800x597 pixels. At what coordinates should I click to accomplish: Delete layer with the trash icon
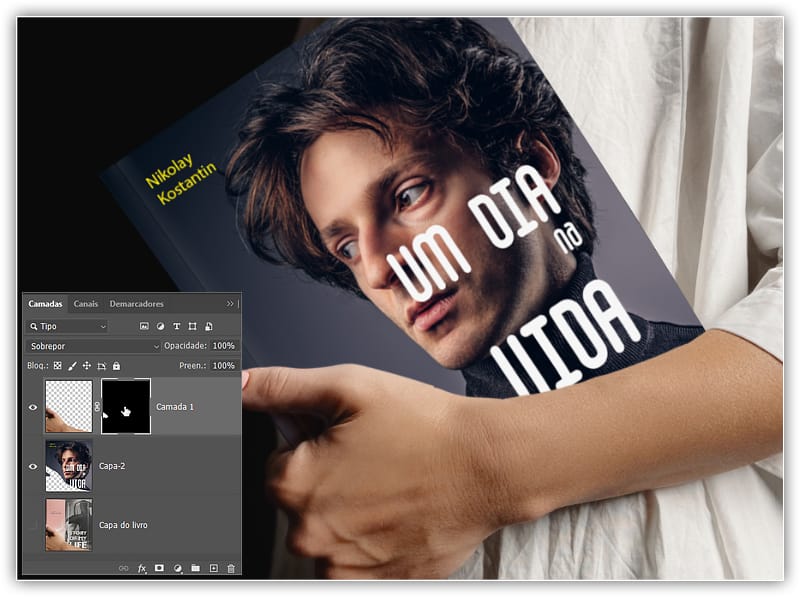coord(231,568)
